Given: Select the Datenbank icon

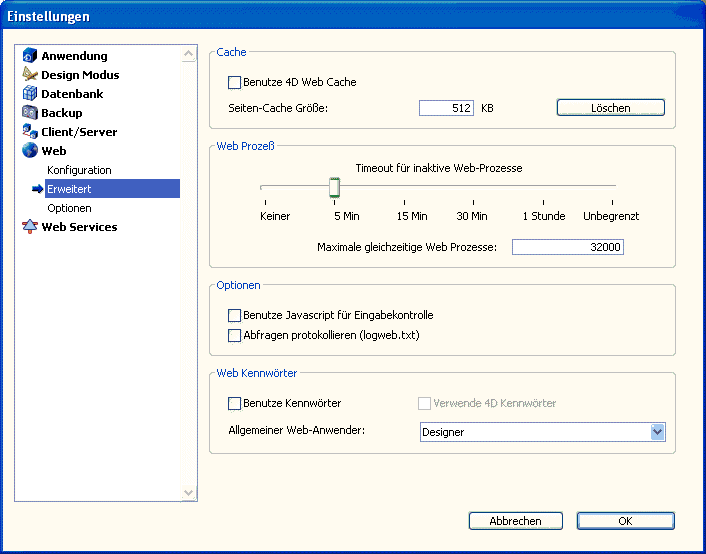Looking at the screenshot, I should 30,94.
